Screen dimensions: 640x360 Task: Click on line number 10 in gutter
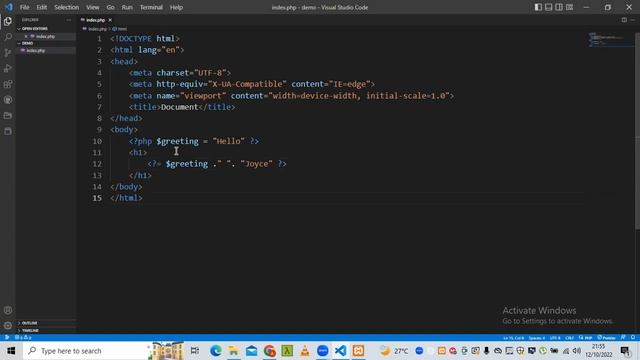click(x=97, y=141)
